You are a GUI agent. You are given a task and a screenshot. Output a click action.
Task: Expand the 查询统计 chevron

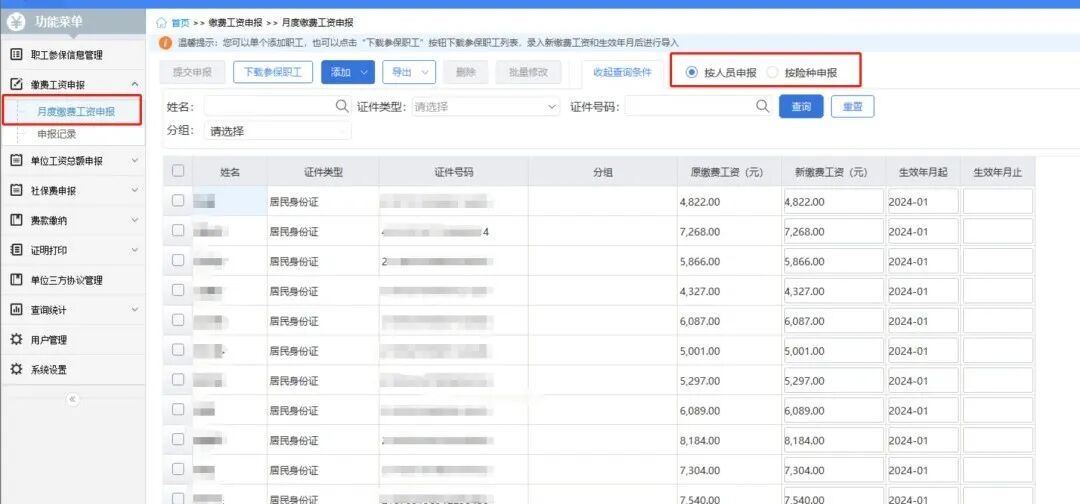click(134, 309)
